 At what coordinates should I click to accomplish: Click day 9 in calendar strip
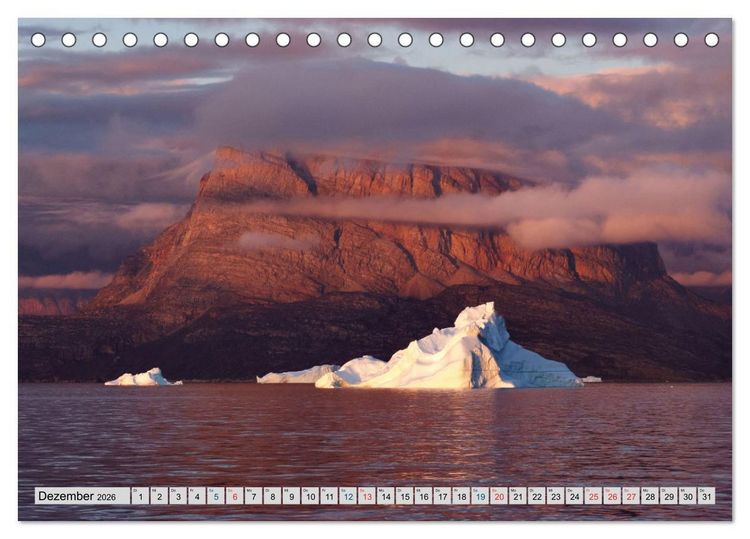tap(291, 496)
